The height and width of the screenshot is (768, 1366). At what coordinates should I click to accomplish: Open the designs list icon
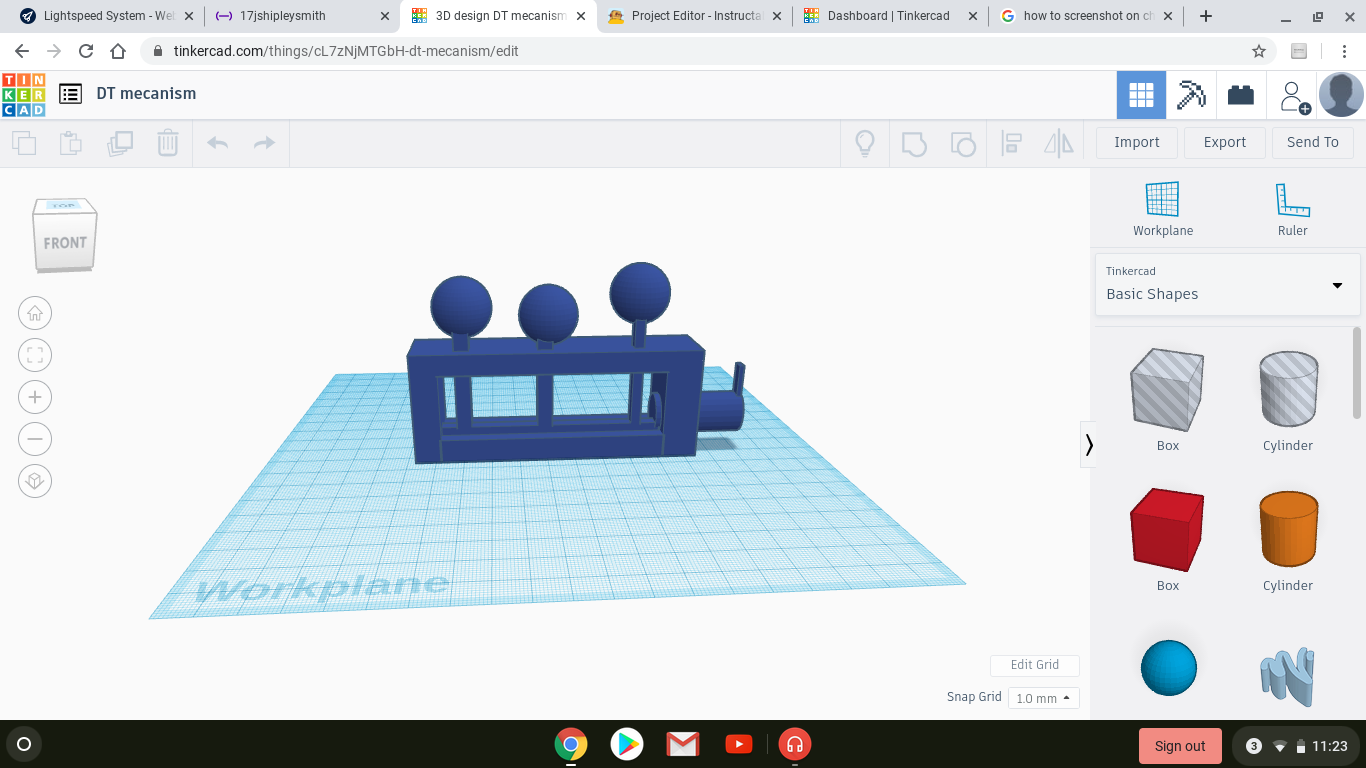[70, 94]
